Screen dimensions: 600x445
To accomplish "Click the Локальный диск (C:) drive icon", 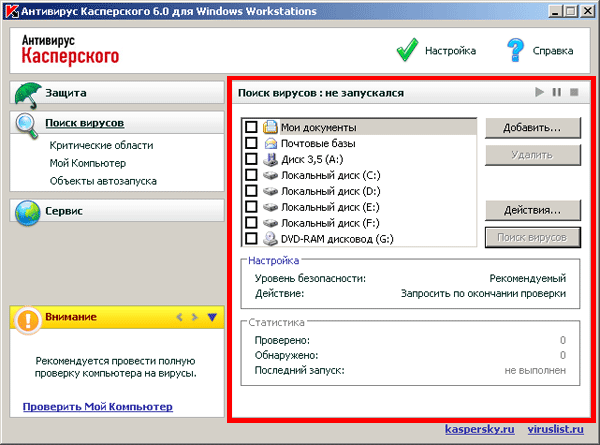I will click(x=270, y=175).
